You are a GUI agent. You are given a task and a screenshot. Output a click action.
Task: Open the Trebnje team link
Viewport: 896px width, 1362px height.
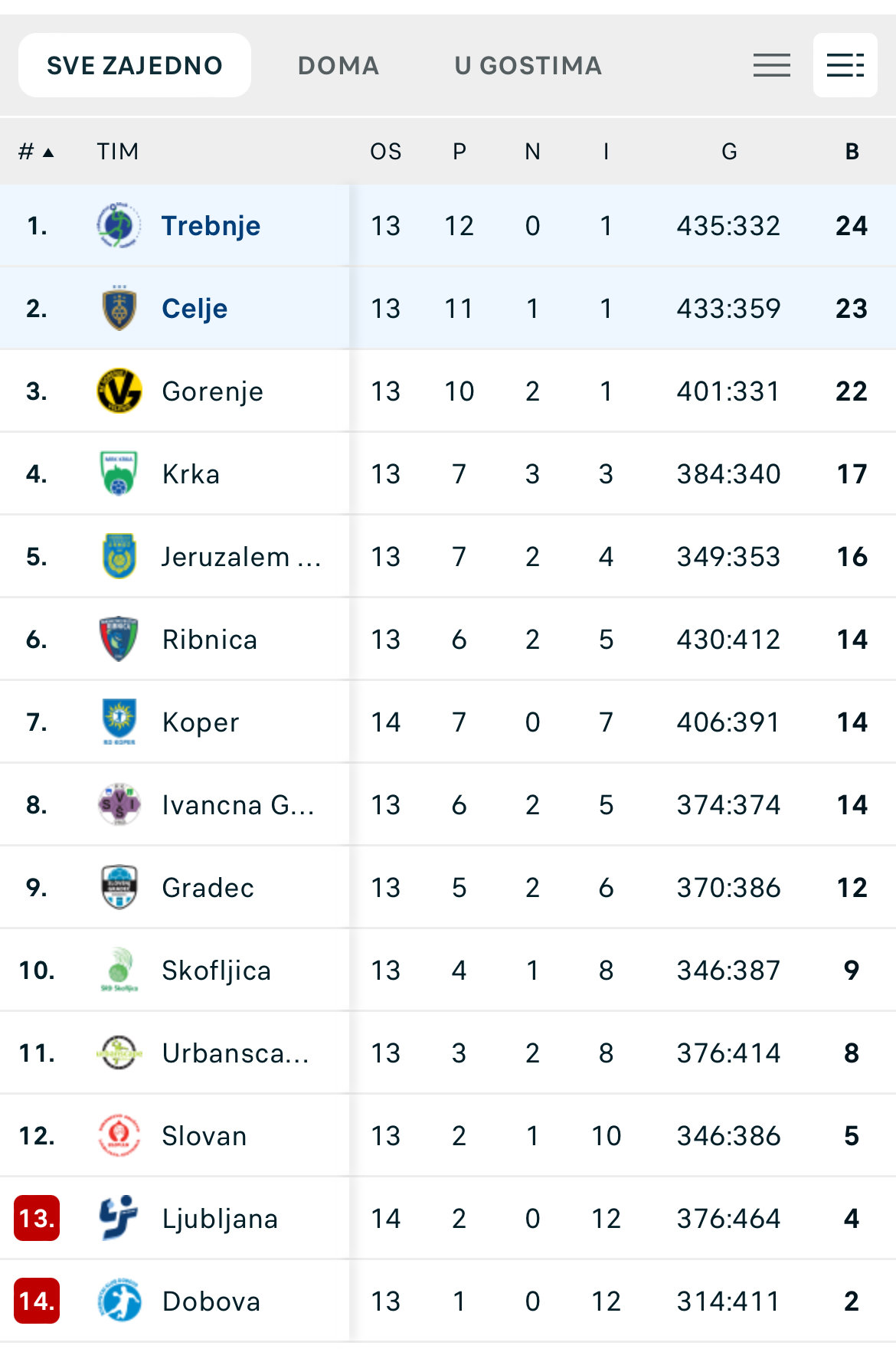(x=211, y=226)
